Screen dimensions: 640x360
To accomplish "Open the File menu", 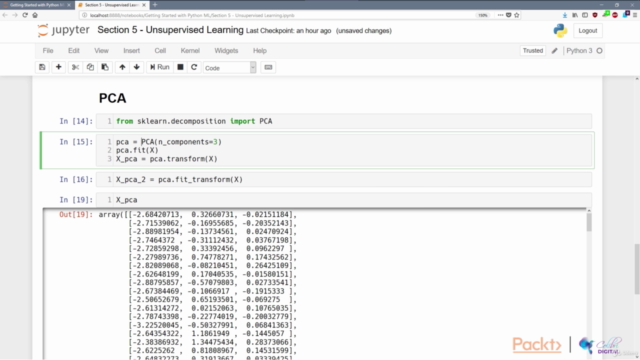I will tap(48, 51).
